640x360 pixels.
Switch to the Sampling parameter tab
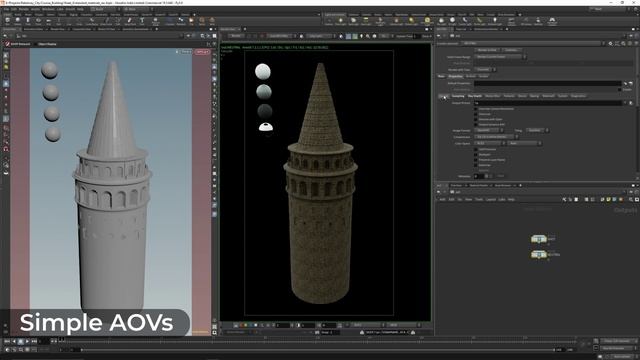458,96
